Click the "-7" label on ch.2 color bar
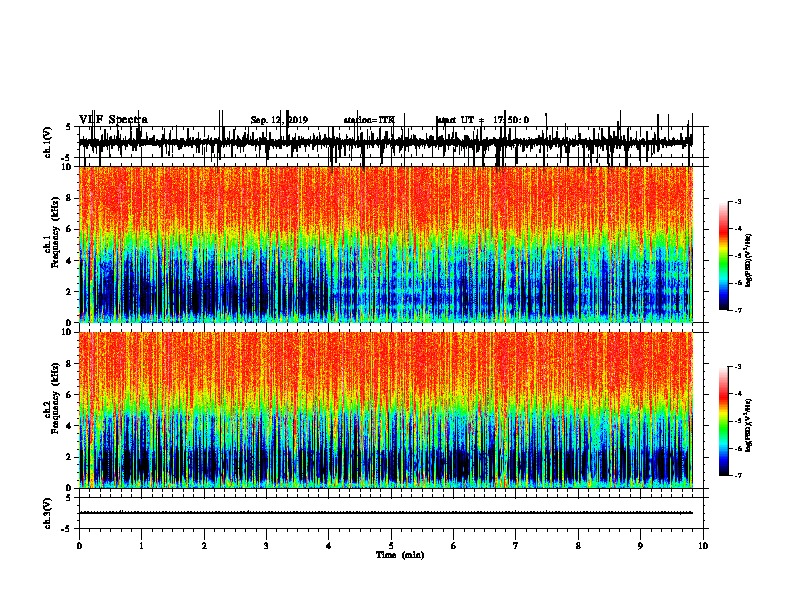Viewport: 792px width, 612px height. pyautogui.click(x=737, y=475)
